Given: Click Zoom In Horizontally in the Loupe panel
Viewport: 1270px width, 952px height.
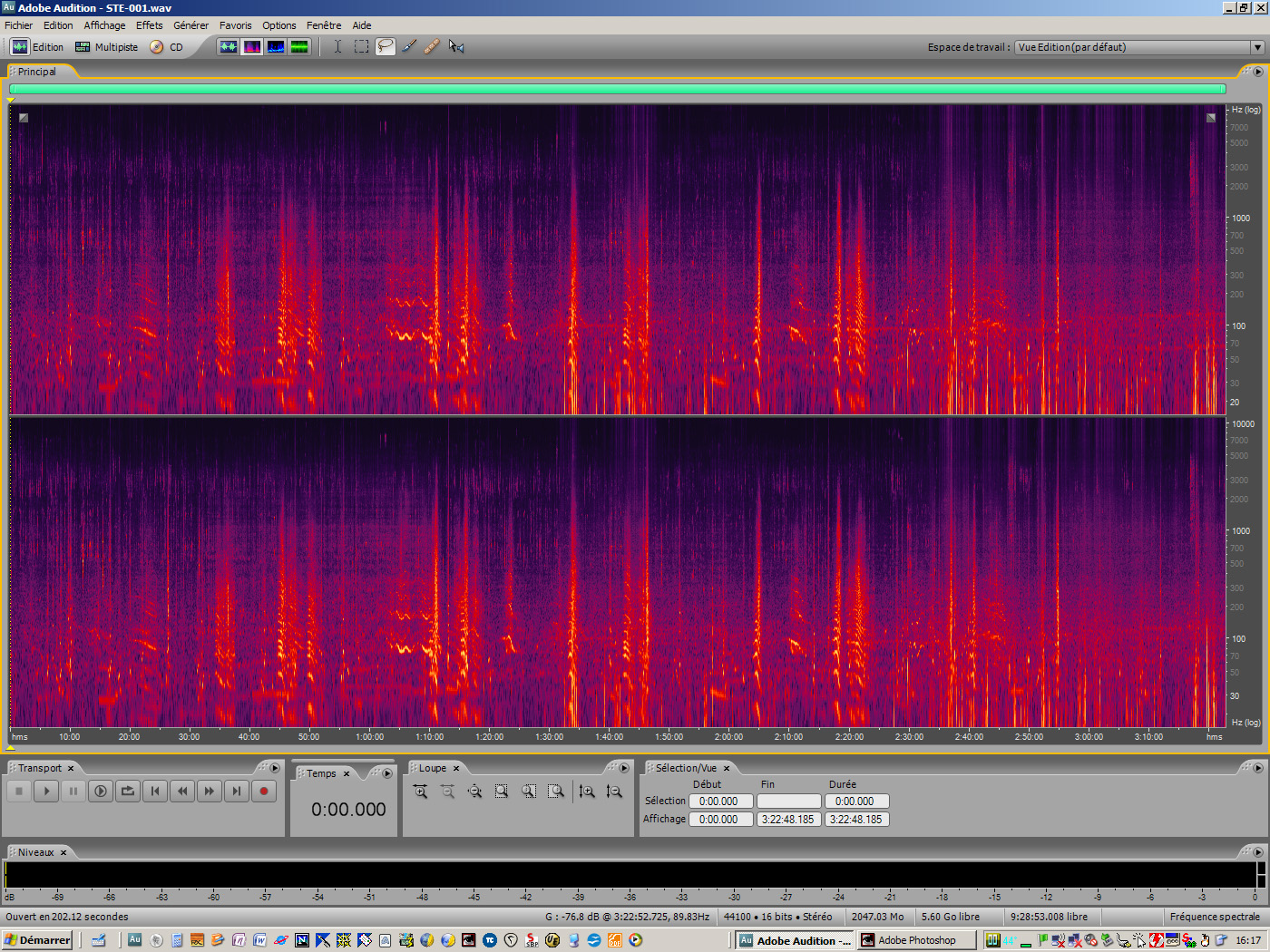Looking at the screenshot, I should click(420, 792).
